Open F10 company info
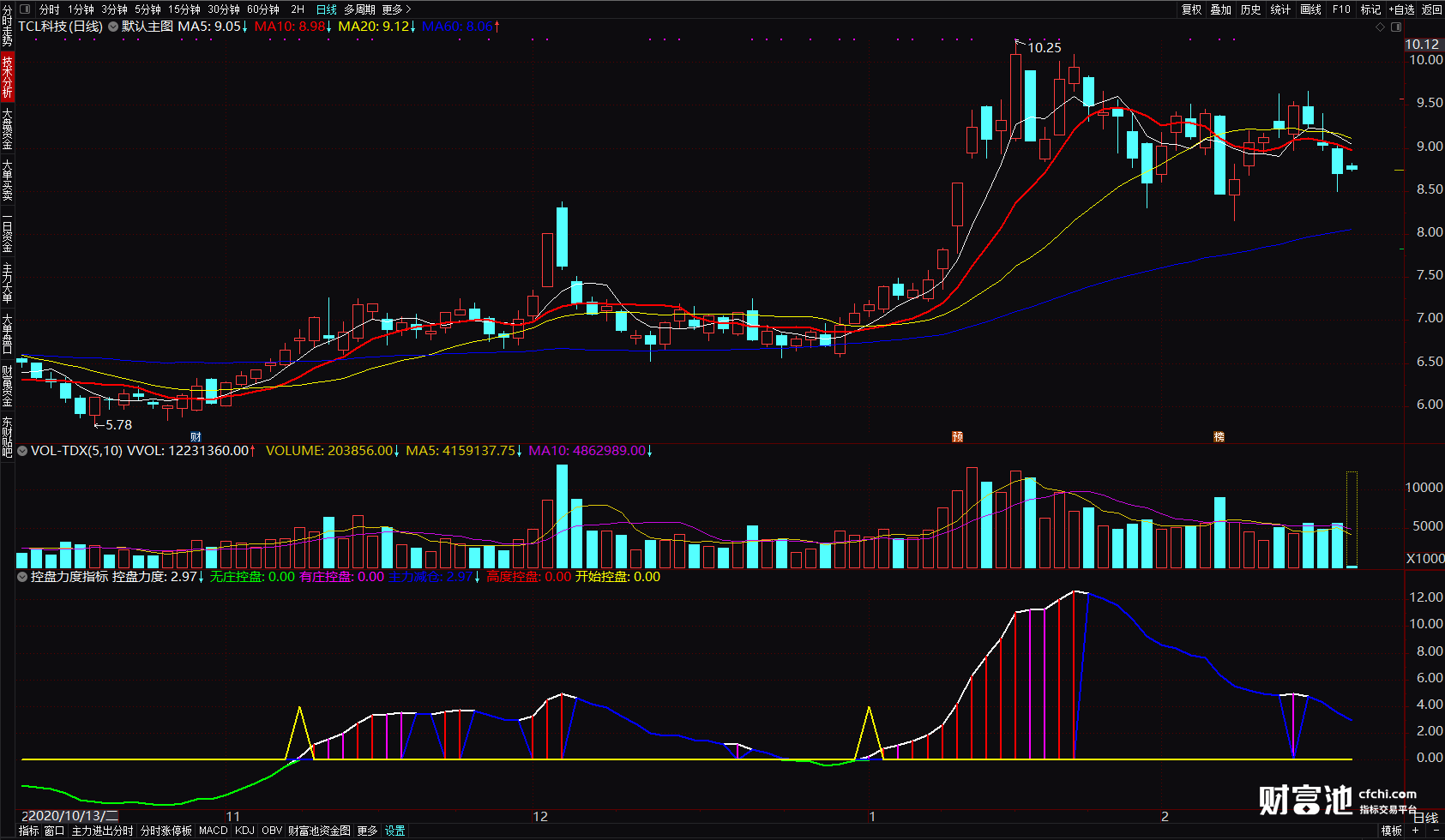Screen dimensions: 1445x840 click(x=1341, y=9)
